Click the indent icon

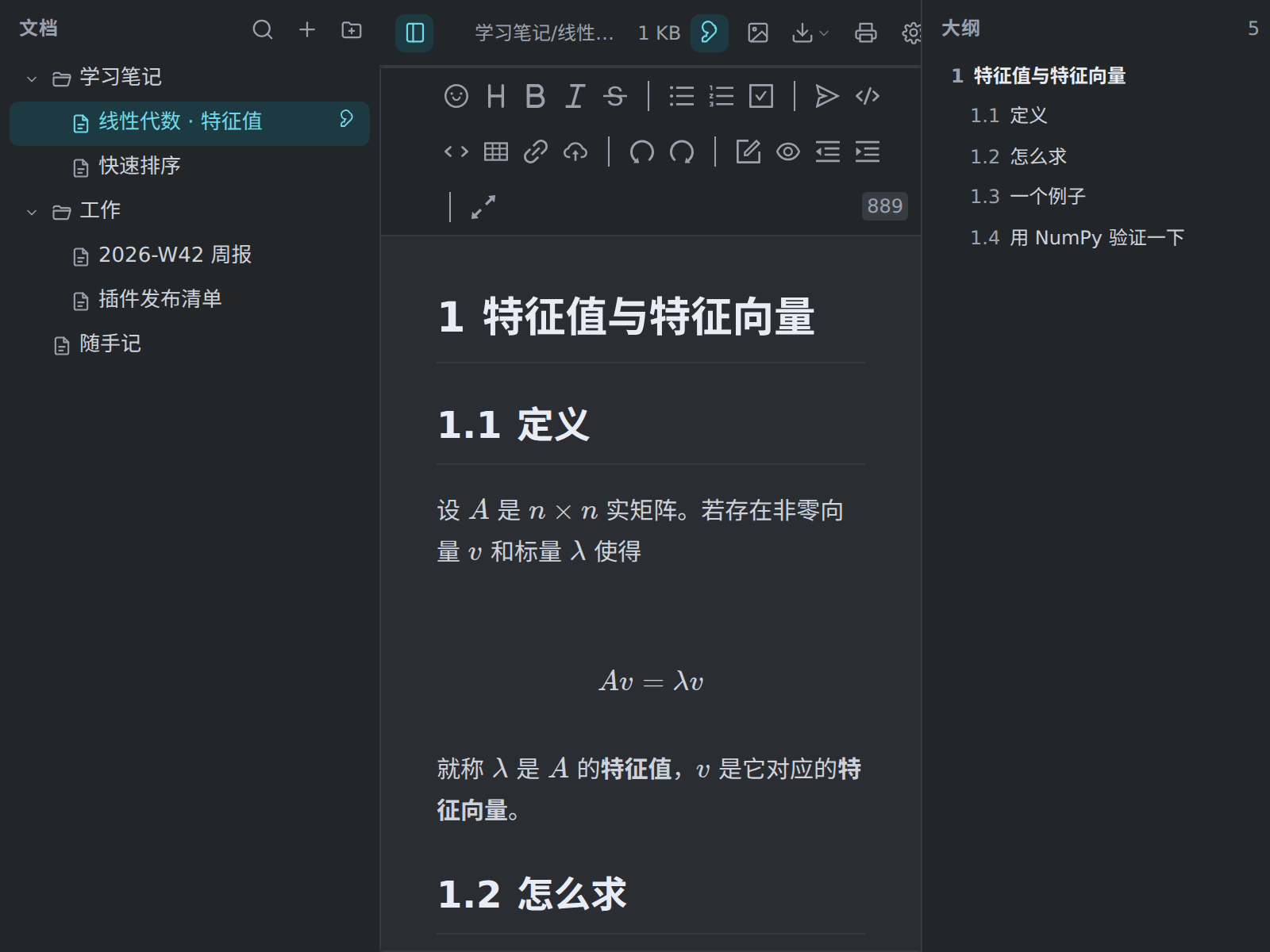click(x=868, y=152)
